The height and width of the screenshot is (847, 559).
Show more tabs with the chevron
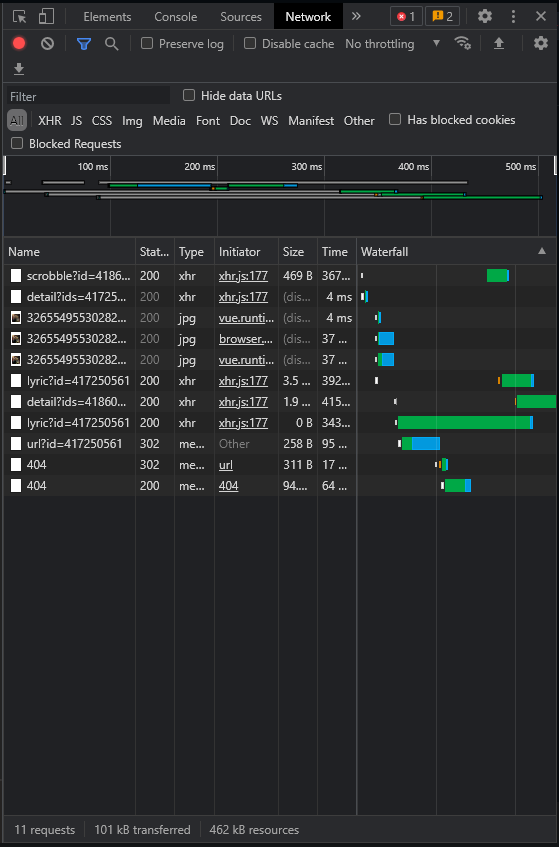click(356, 16)
